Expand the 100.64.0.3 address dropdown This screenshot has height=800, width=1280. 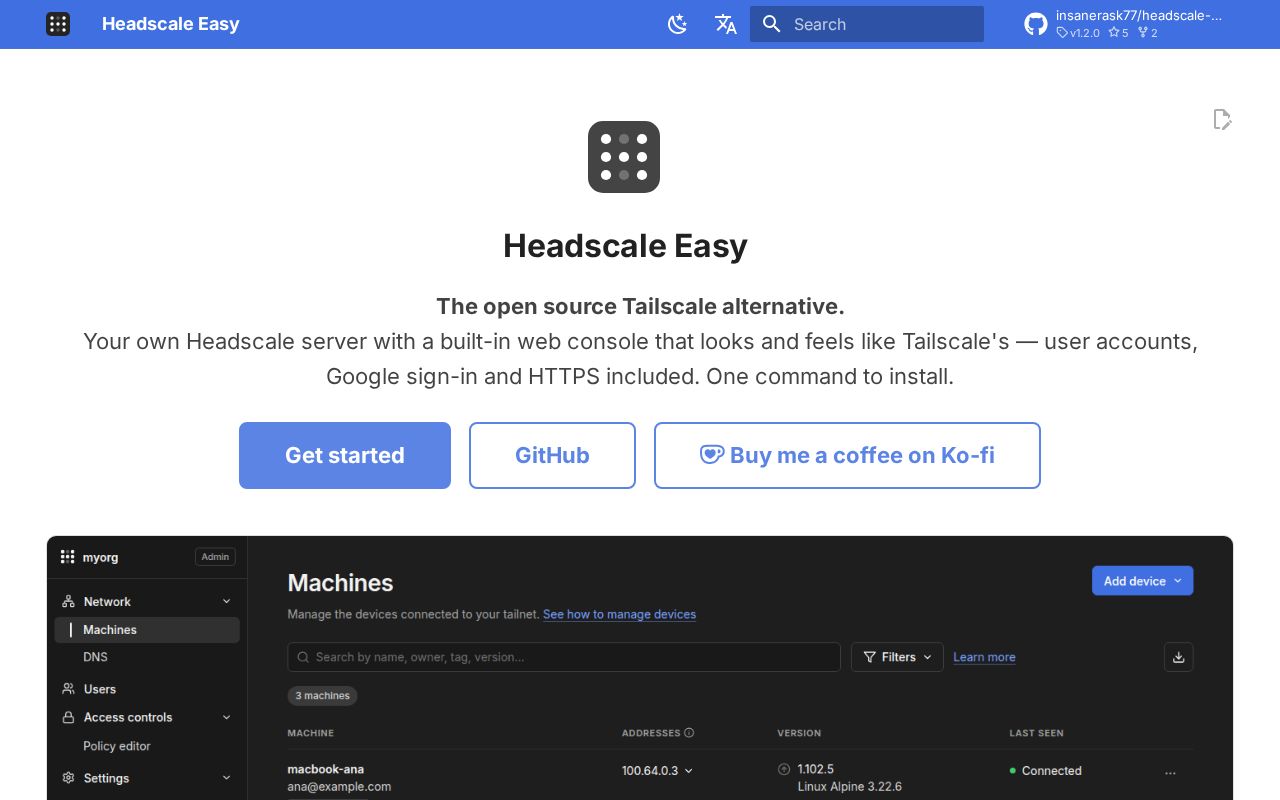point(657,770)
